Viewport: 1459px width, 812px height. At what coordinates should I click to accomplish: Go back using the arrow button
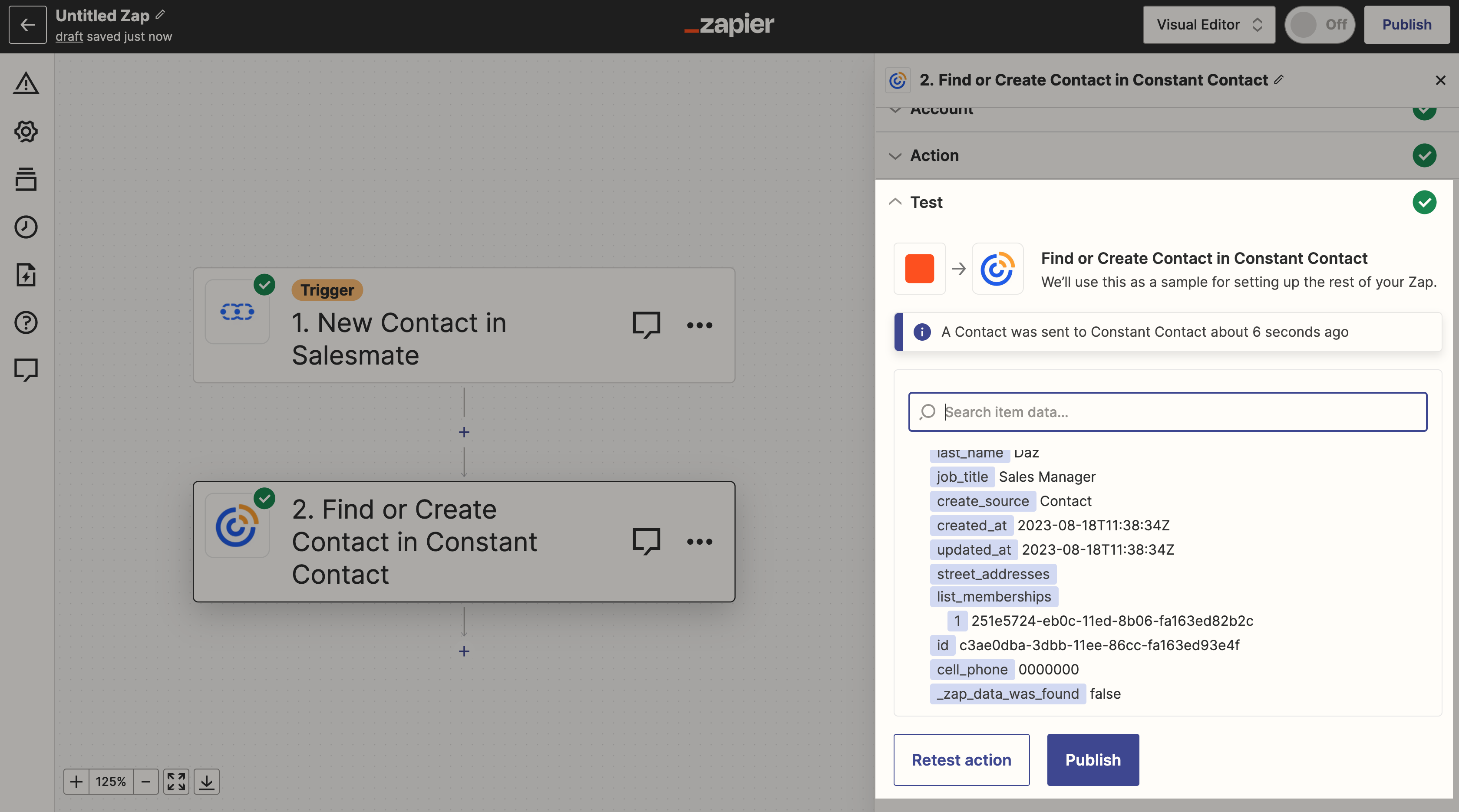coord(27,24)
